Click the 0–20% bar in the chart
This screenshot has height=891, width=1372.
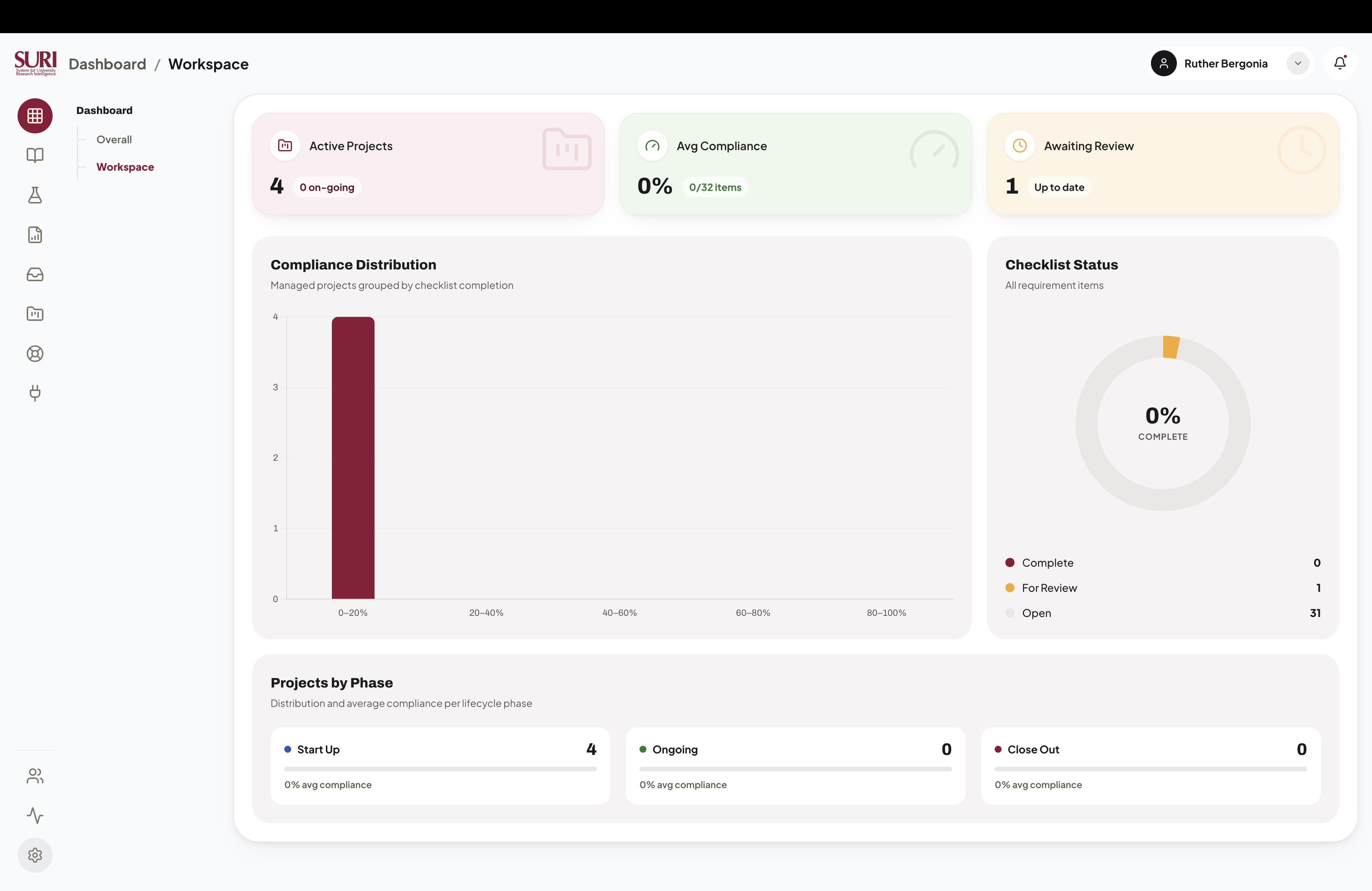point(353,458)
